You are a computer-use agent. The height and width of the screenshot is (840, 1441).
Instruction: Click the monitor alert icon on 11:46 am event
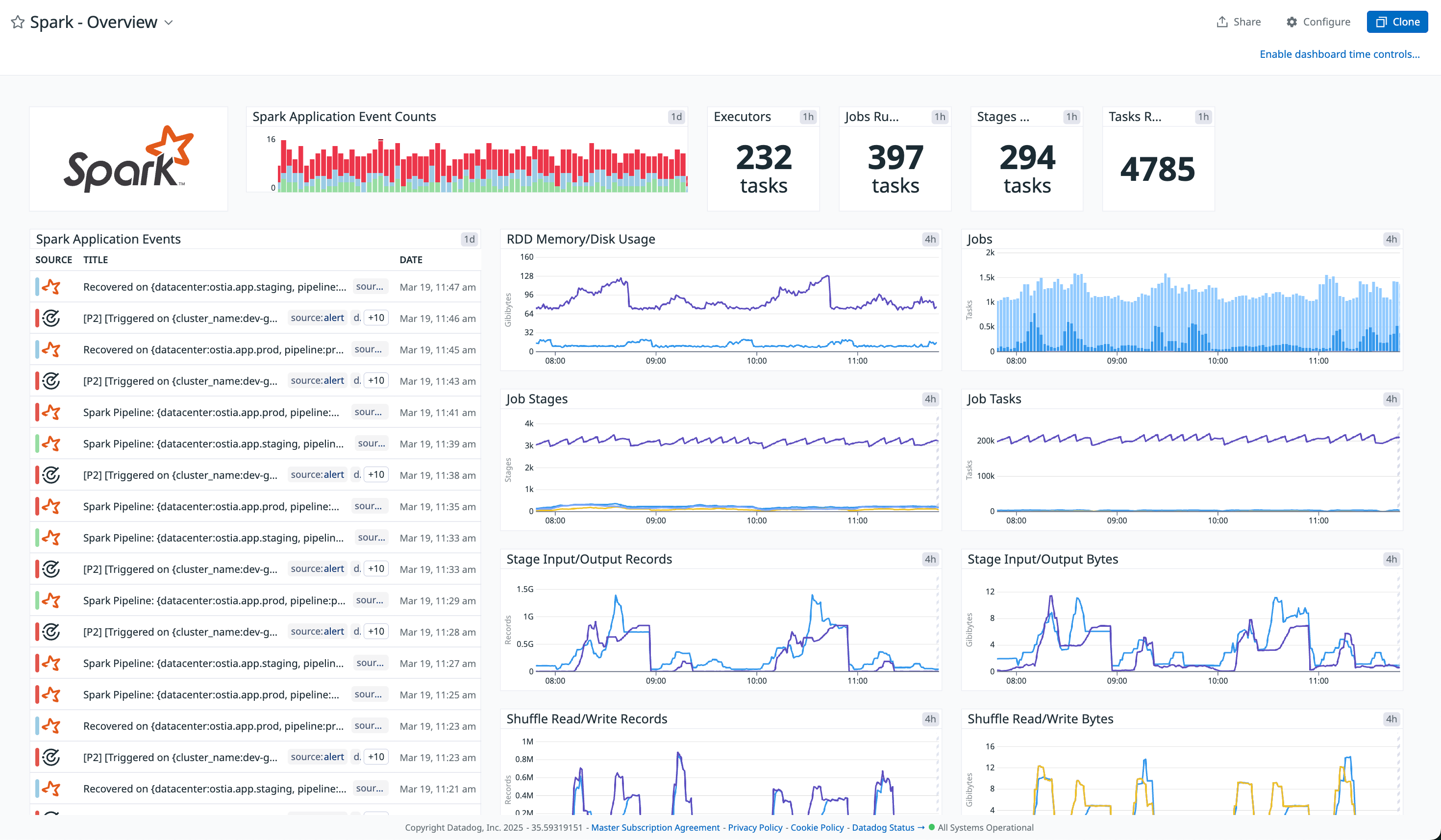pos(51,318)
